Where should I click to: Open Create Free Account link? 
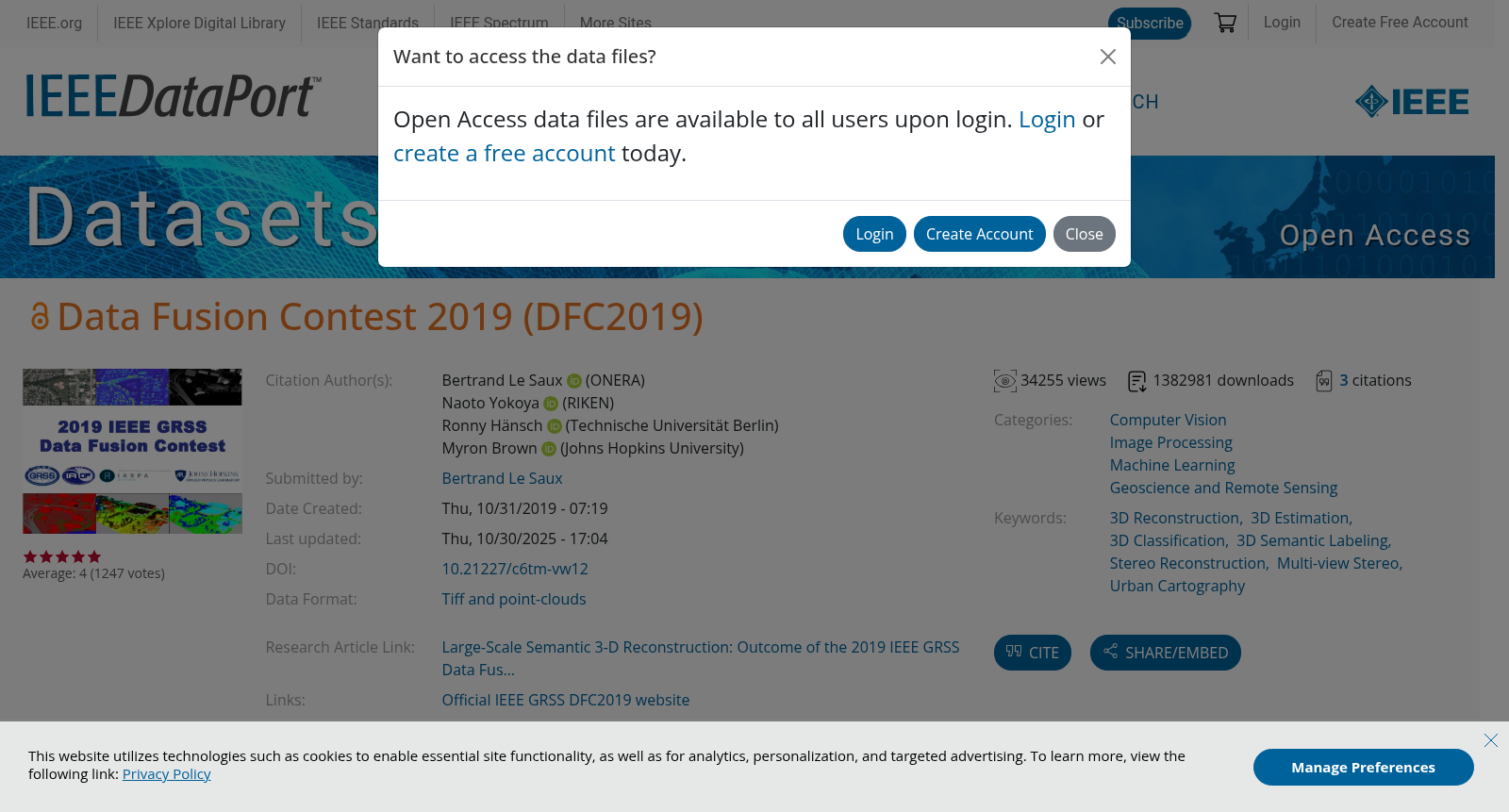(x=1400, y=23)
